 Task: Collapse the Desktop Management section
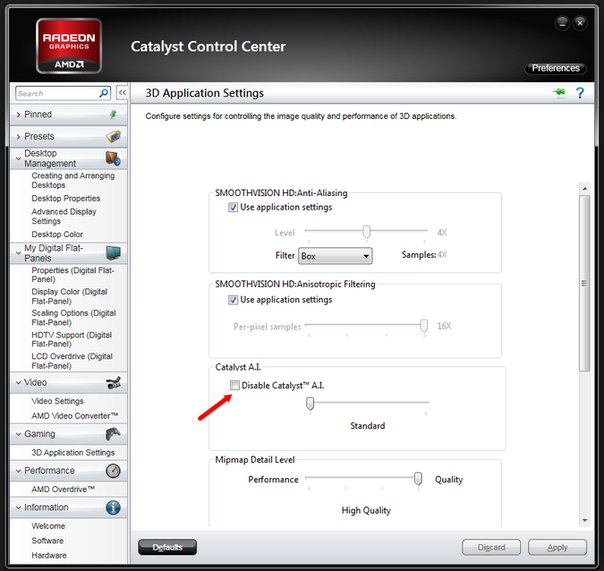click(x=18, y=158)
